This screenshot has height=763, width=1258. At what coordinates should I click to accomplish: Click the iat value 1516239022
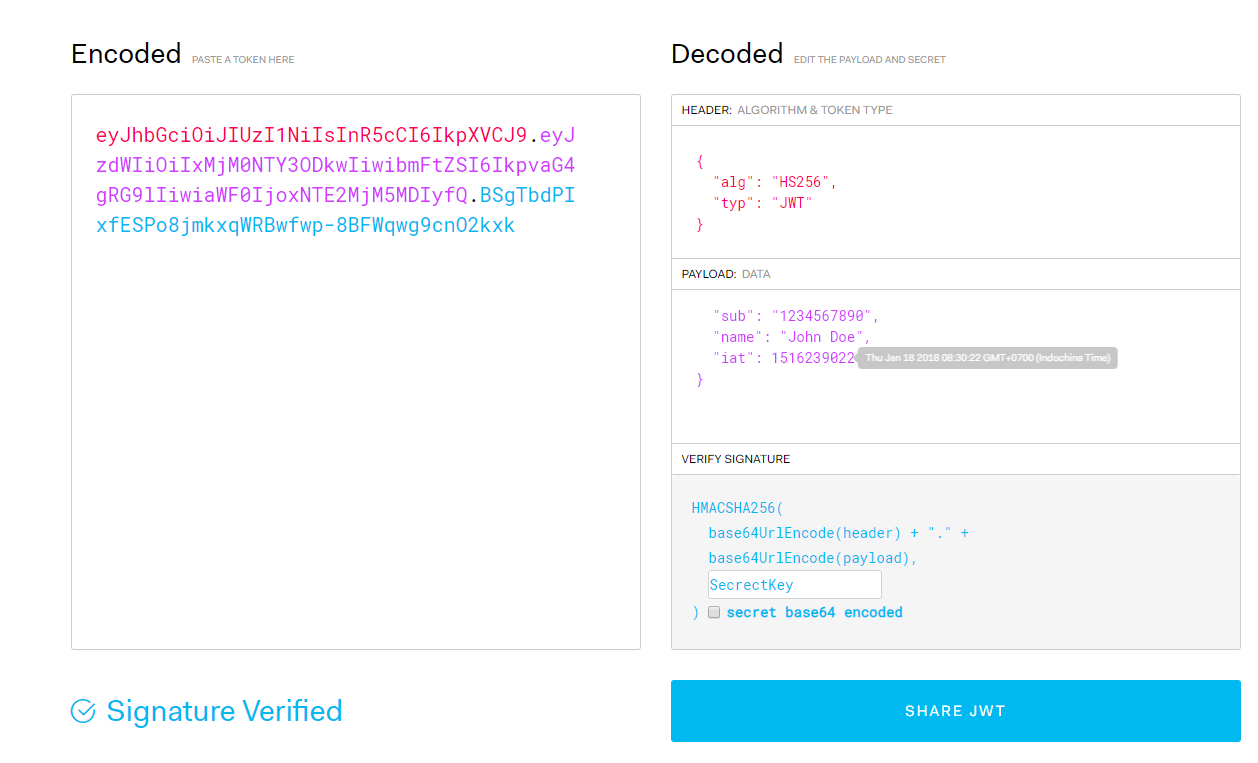point(813,358)
